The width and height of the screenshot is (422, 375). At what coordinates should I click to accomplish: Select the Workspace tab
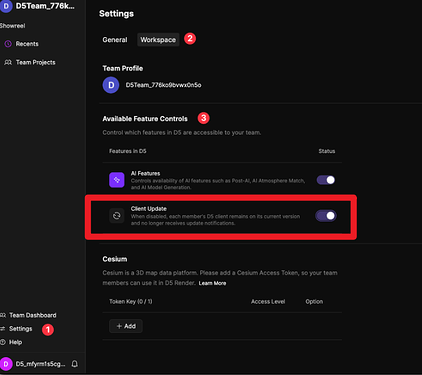click(158, 40)
